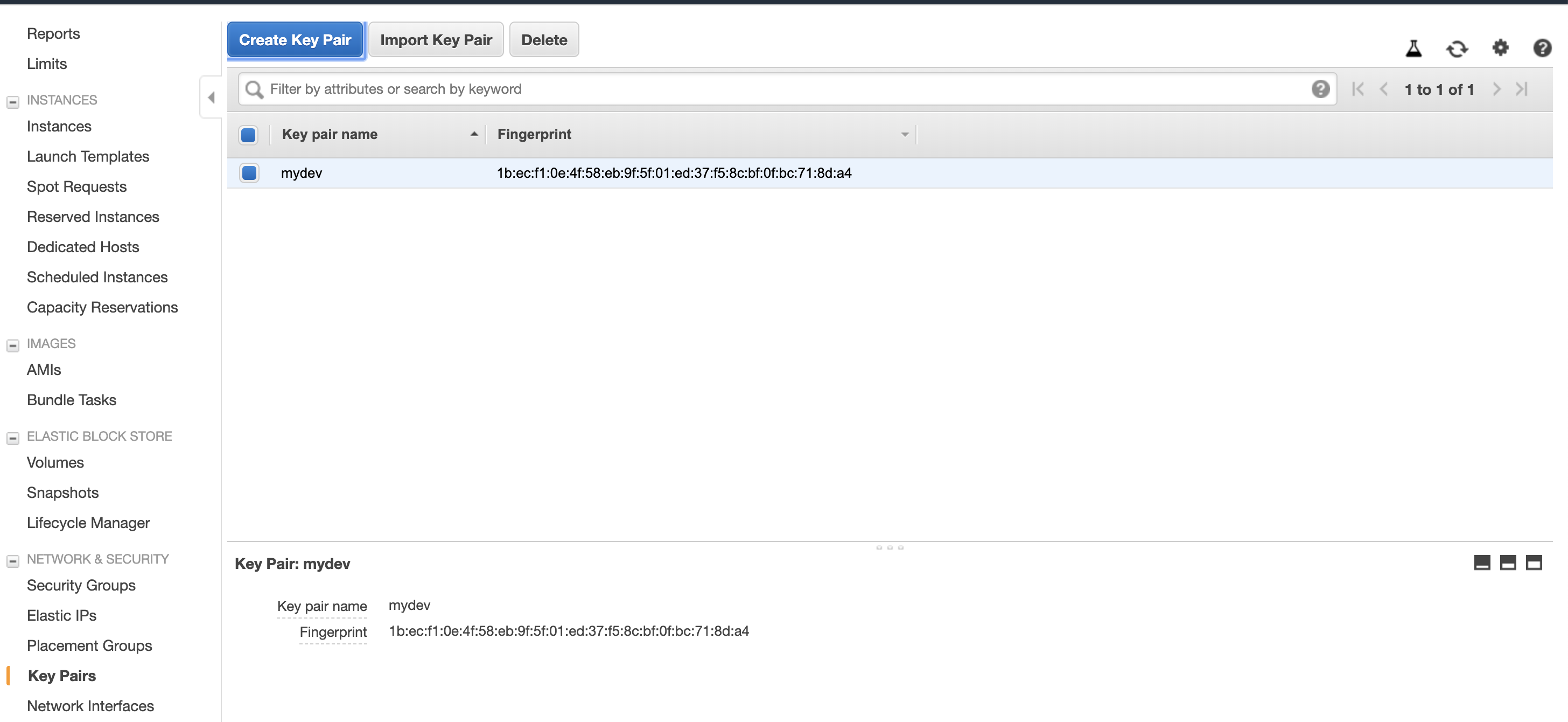Toggle the select-all checkbox in table header
The image size is (1568, 722).
coord(248,135)
